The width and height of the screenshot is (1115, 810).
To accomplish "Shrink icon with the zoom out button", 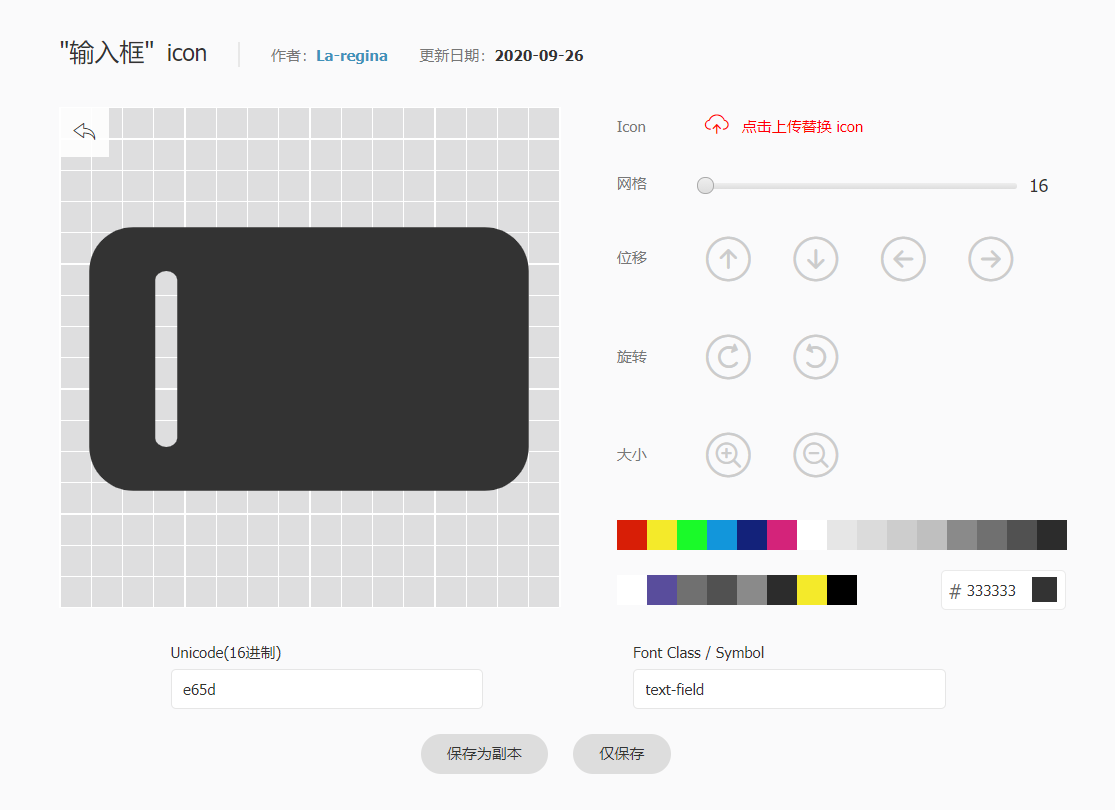I will [815, 455].
